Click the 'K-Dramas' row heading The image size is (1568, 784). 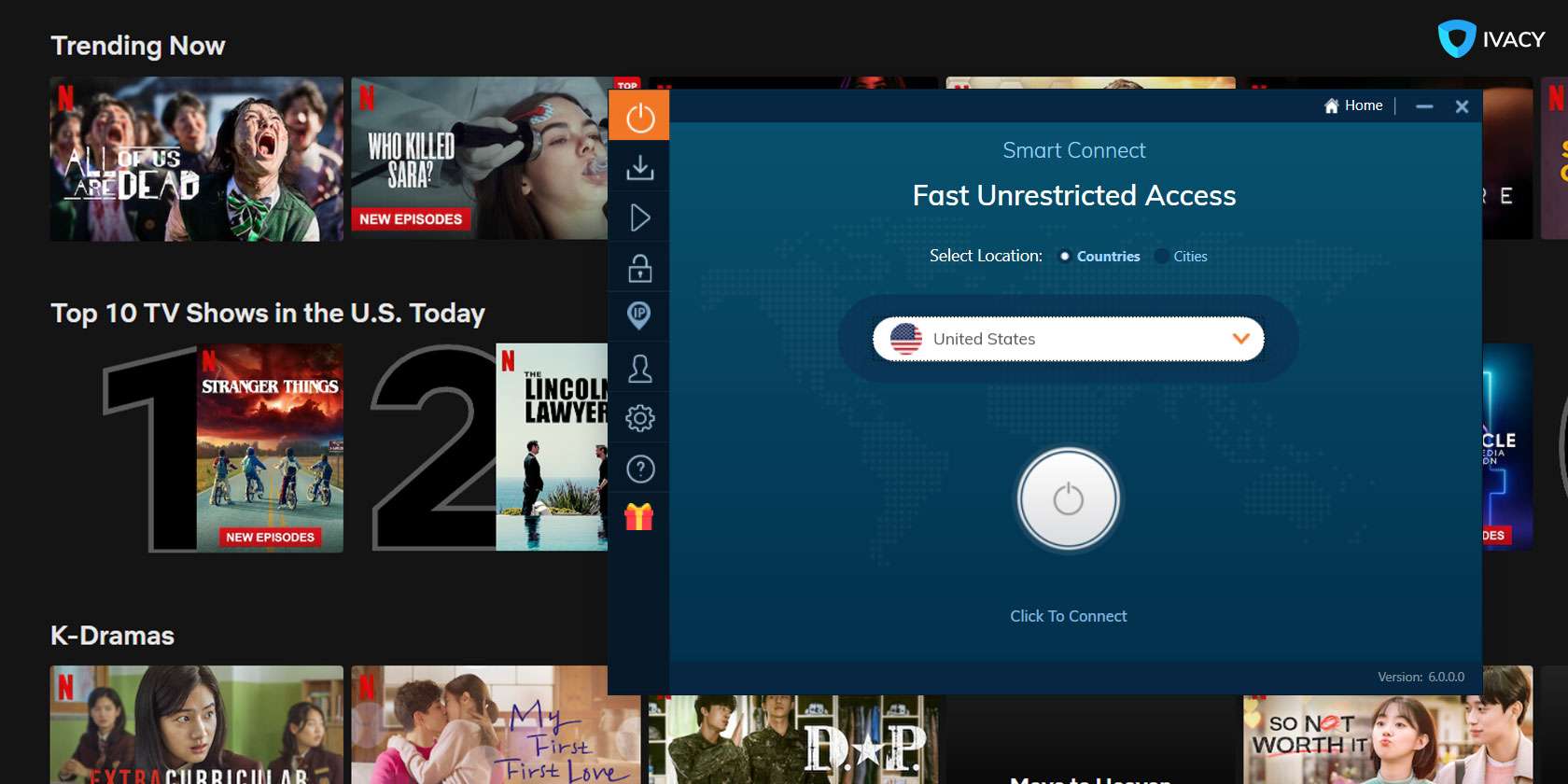112,636
